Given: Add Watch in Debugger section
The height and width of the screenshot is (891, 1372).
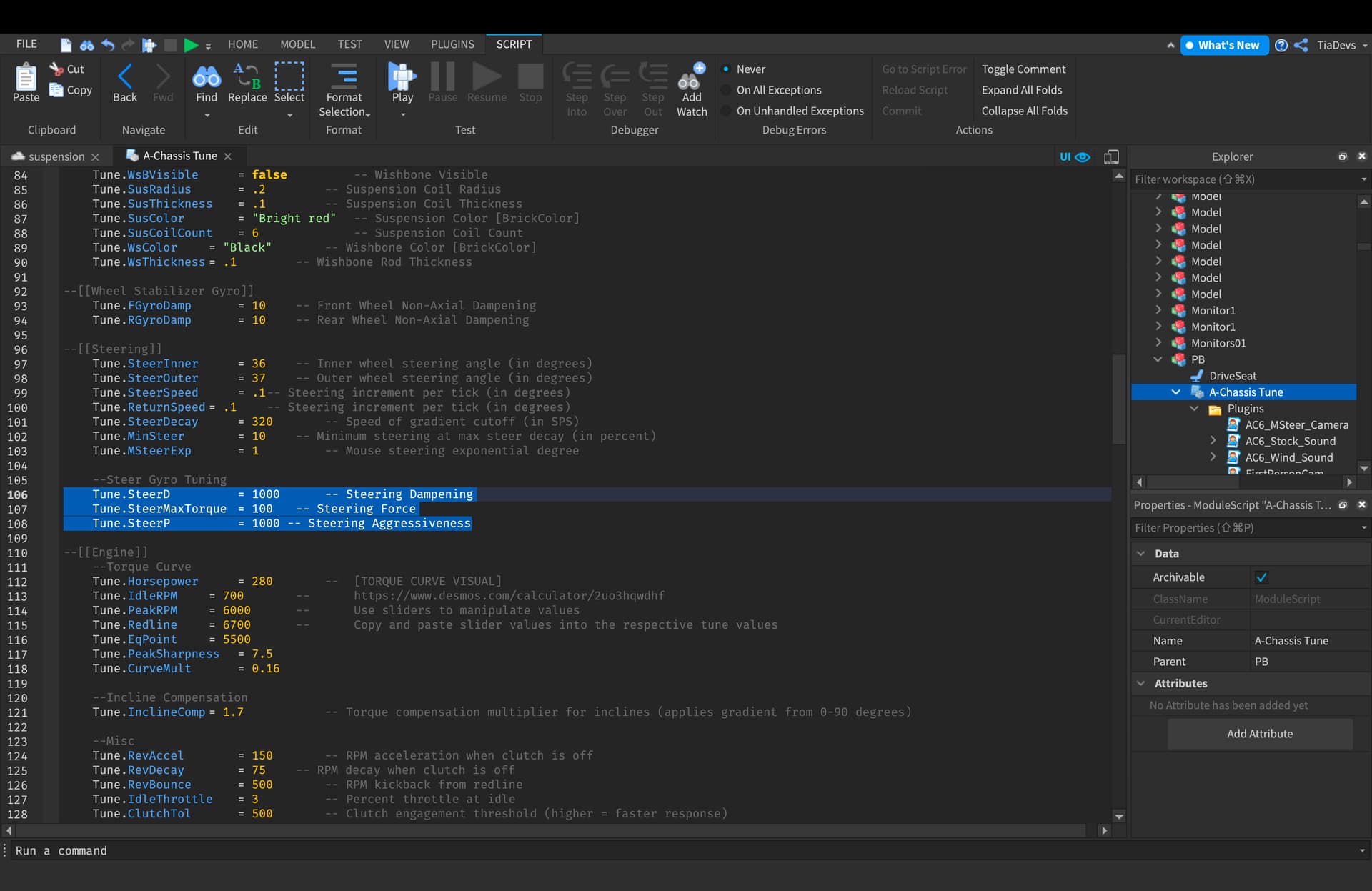Looking at the screenshot, I should point(692,90).
